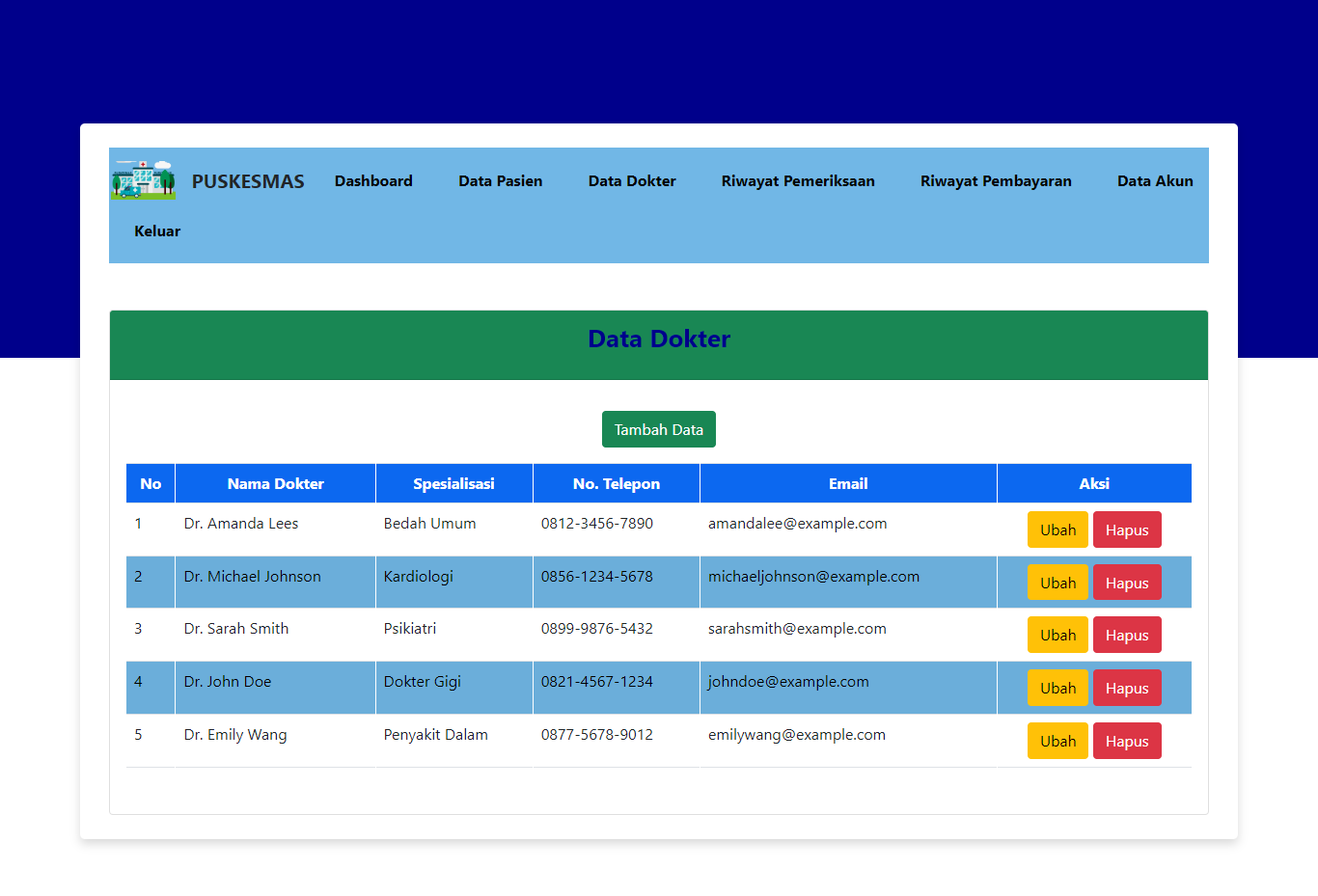Open Riwayat Pemeriksaan page
This screenshot has width=1318, height=896.
(798, 181)
